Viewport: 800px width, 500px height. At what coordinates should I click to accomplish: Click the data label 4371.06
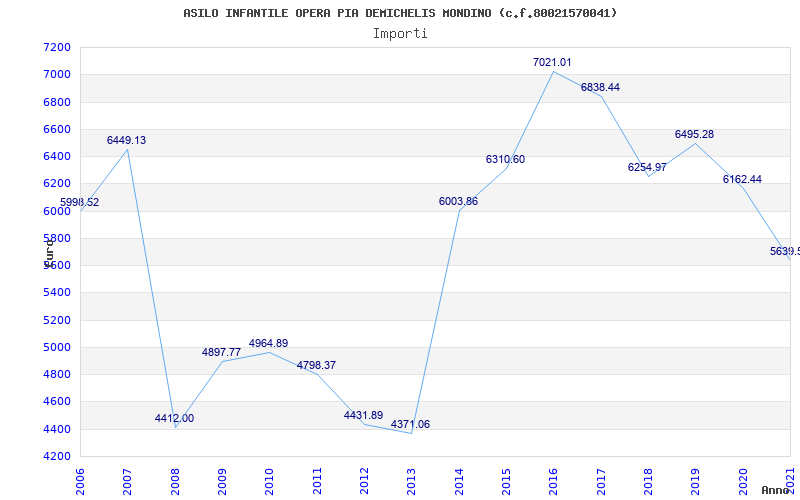point(411,424)
